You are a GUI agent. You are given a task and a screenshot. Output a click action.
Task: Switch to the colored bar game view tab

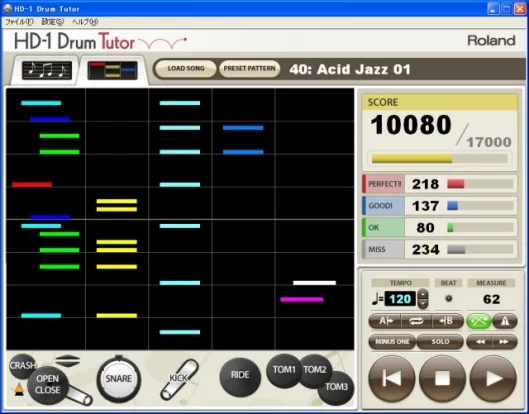(x=112, y=71)
